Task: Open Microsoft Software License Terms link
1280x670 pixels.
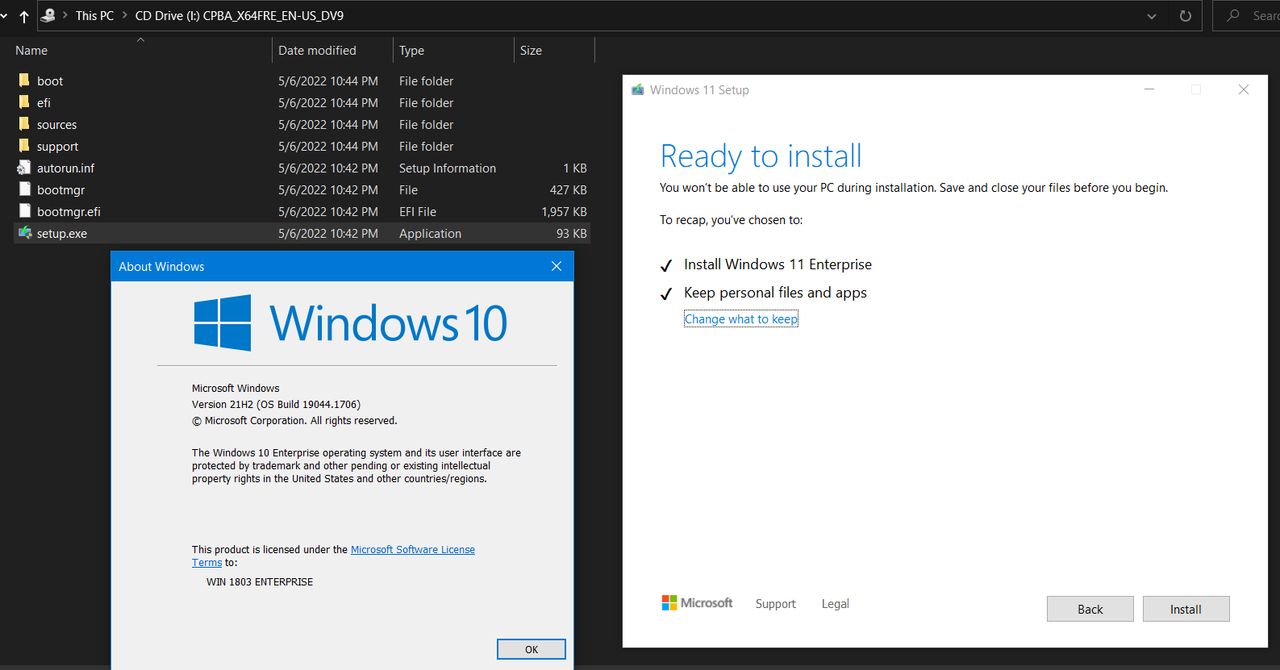Action: [x=413, y=550]
